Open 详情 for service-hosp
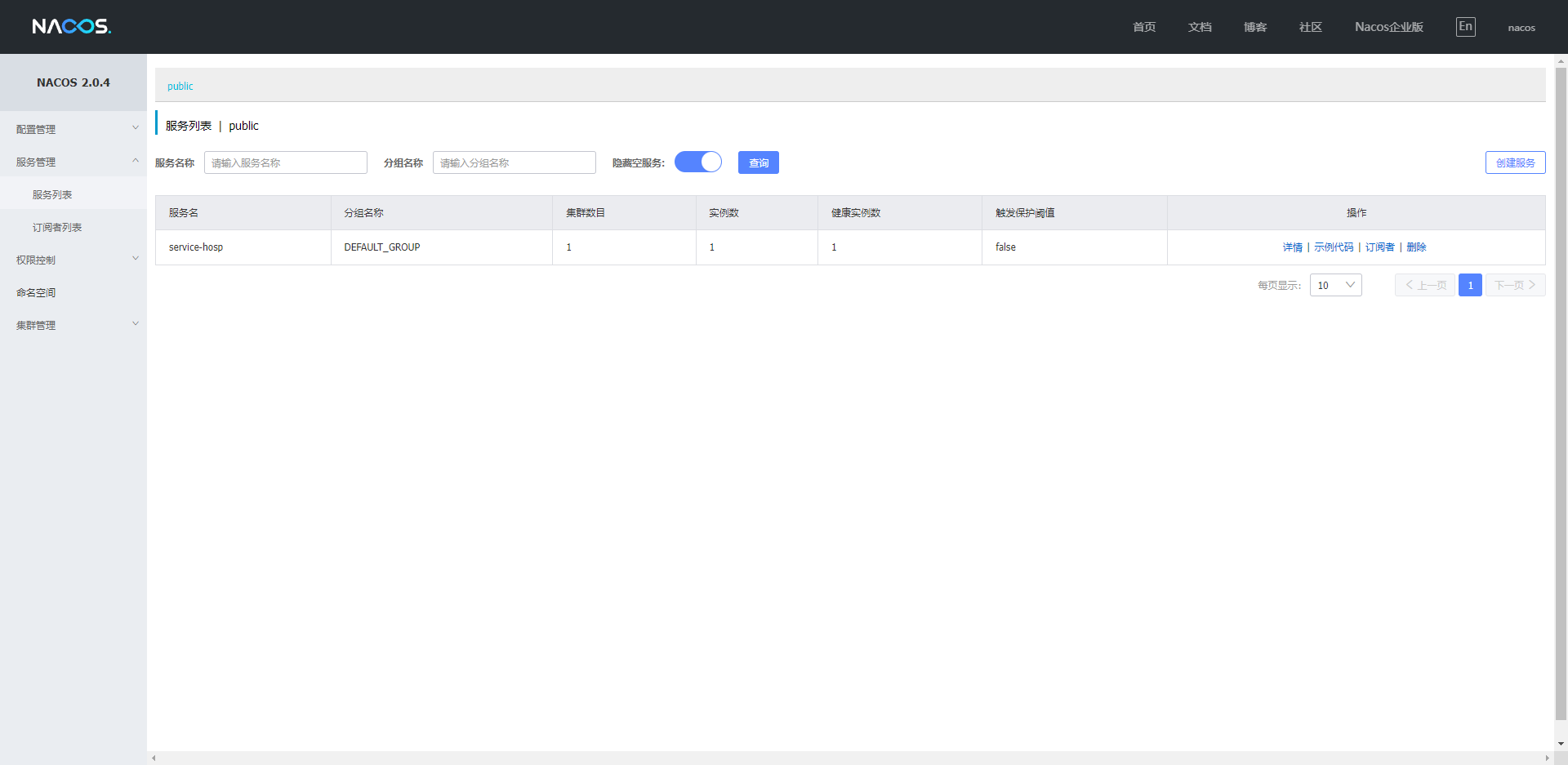This screenshot has width=1568, height=765. (x=1293, y=247)
